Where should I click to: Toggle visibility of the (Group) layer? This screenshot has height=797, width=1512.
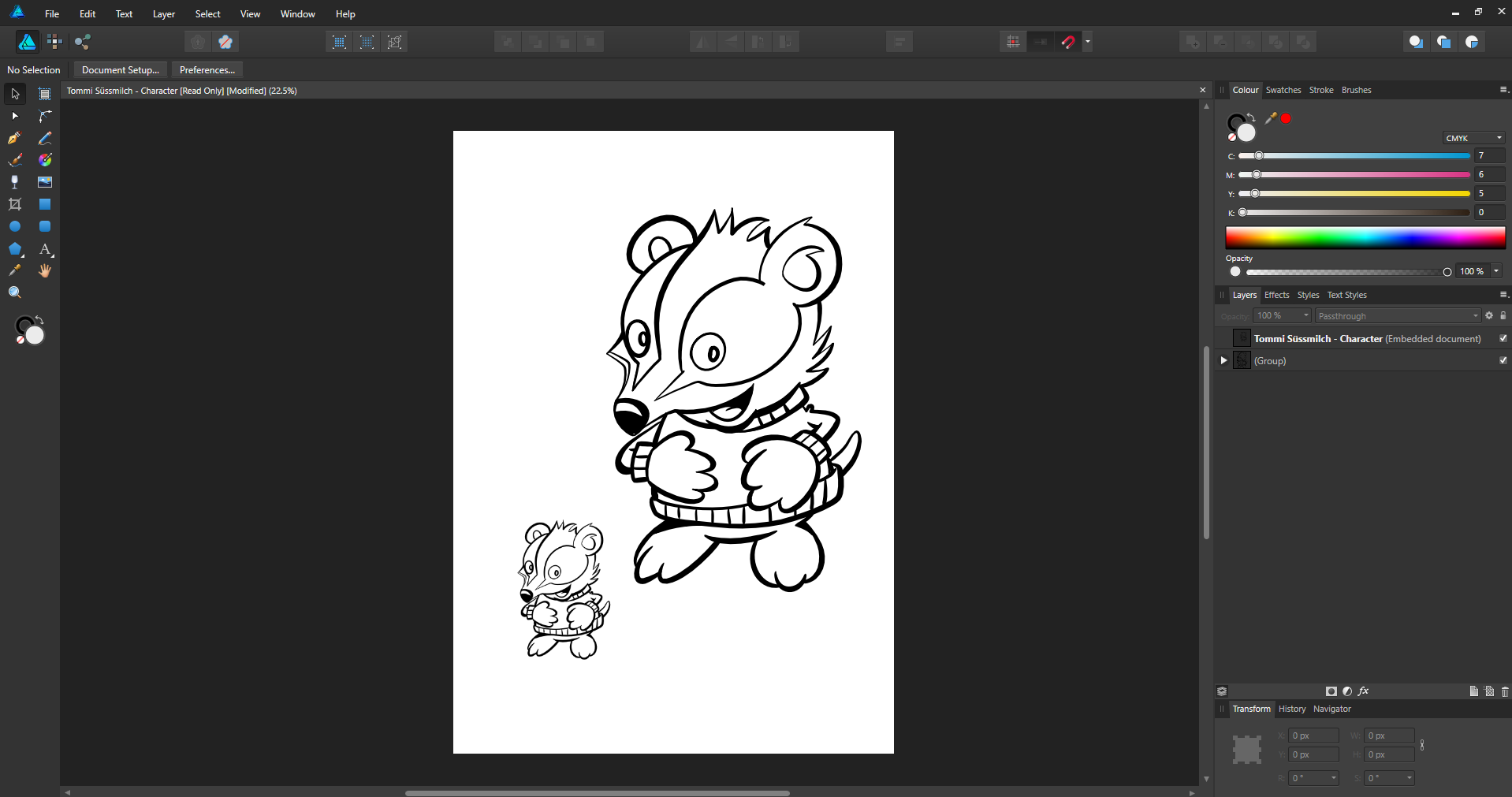click(x=1503, y=360)
